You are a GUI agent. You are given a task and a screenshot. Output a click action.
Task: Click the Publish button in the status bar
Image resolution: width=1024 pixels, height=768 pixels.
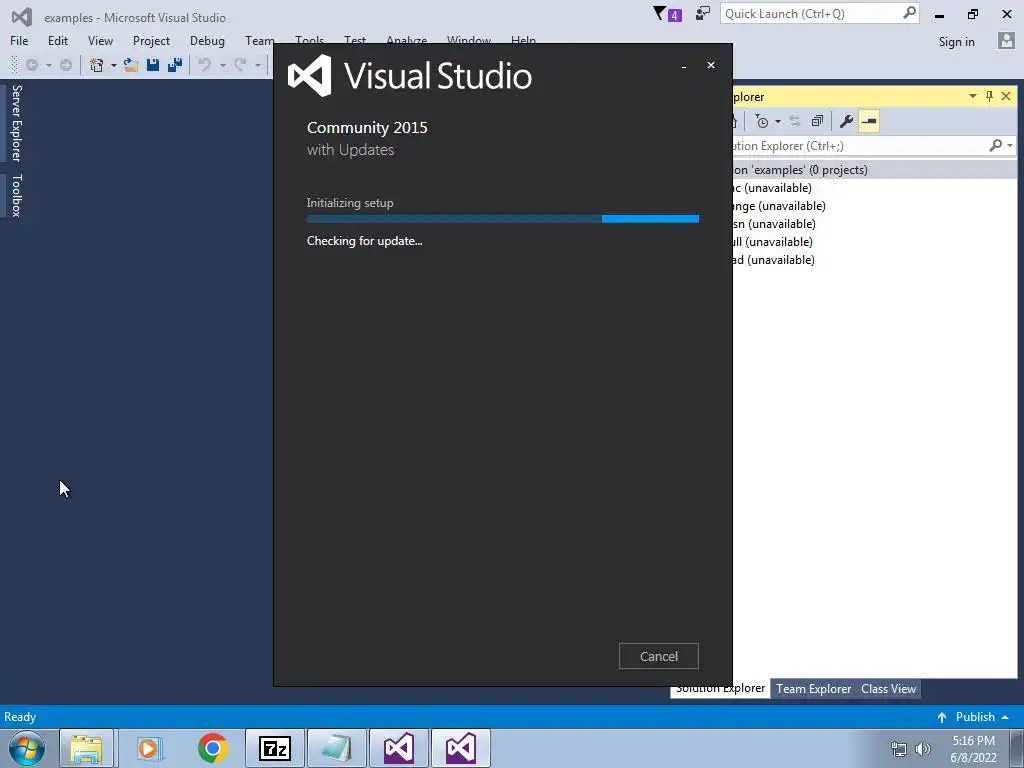point(973,717)
